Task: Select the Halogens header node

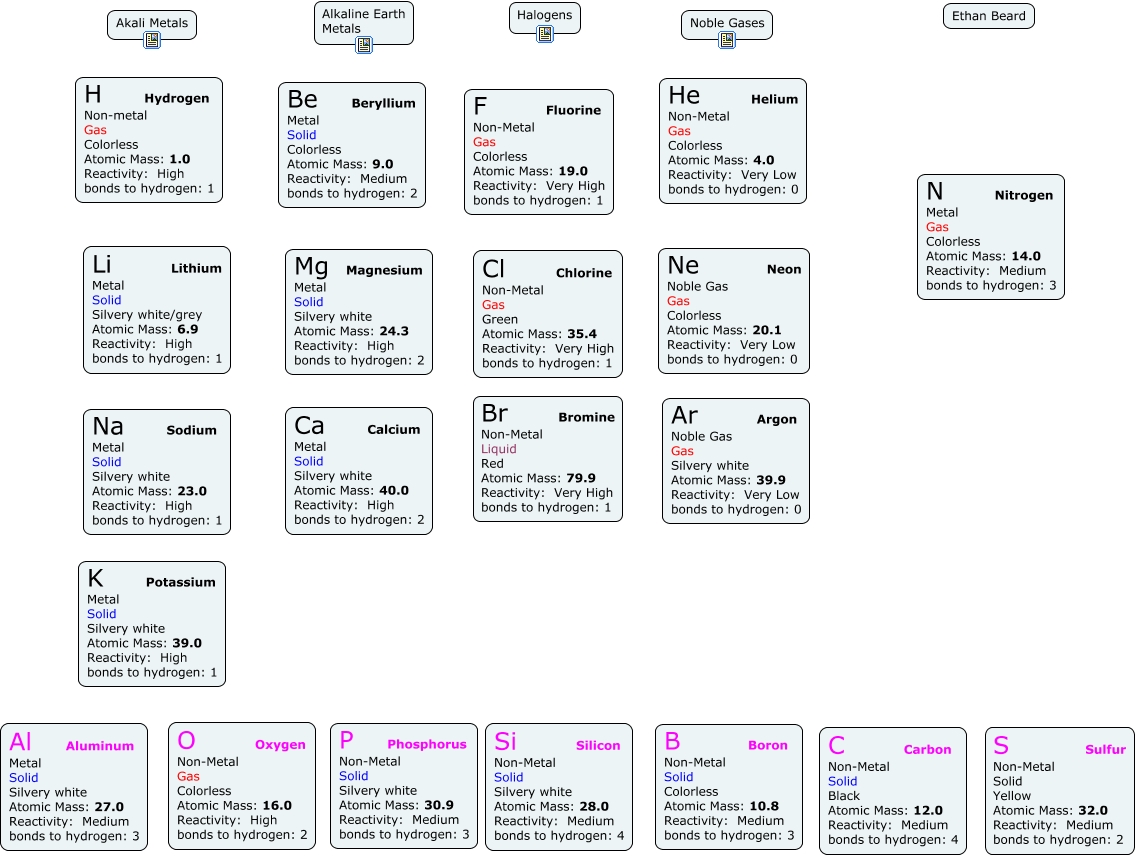Action: click(x=545, y=15)
